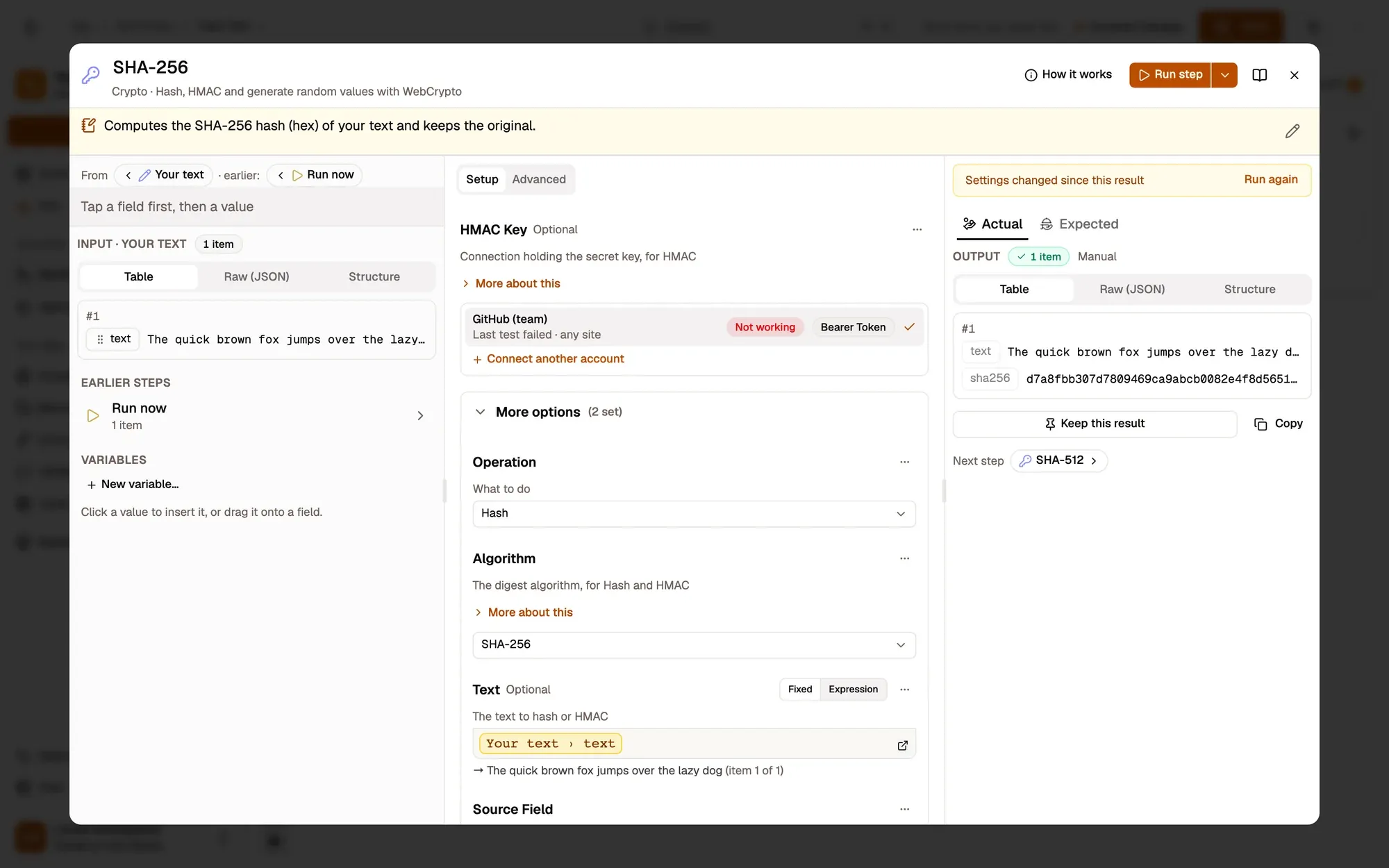Click Run again in settings changed banner

pos(1271,179)
